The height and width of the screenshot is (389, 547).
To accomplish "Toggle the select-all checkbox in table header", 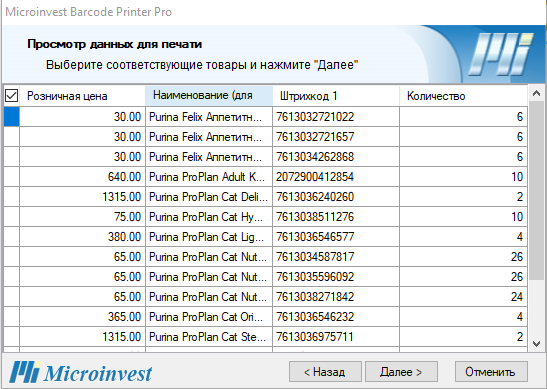I will [12, 95].
